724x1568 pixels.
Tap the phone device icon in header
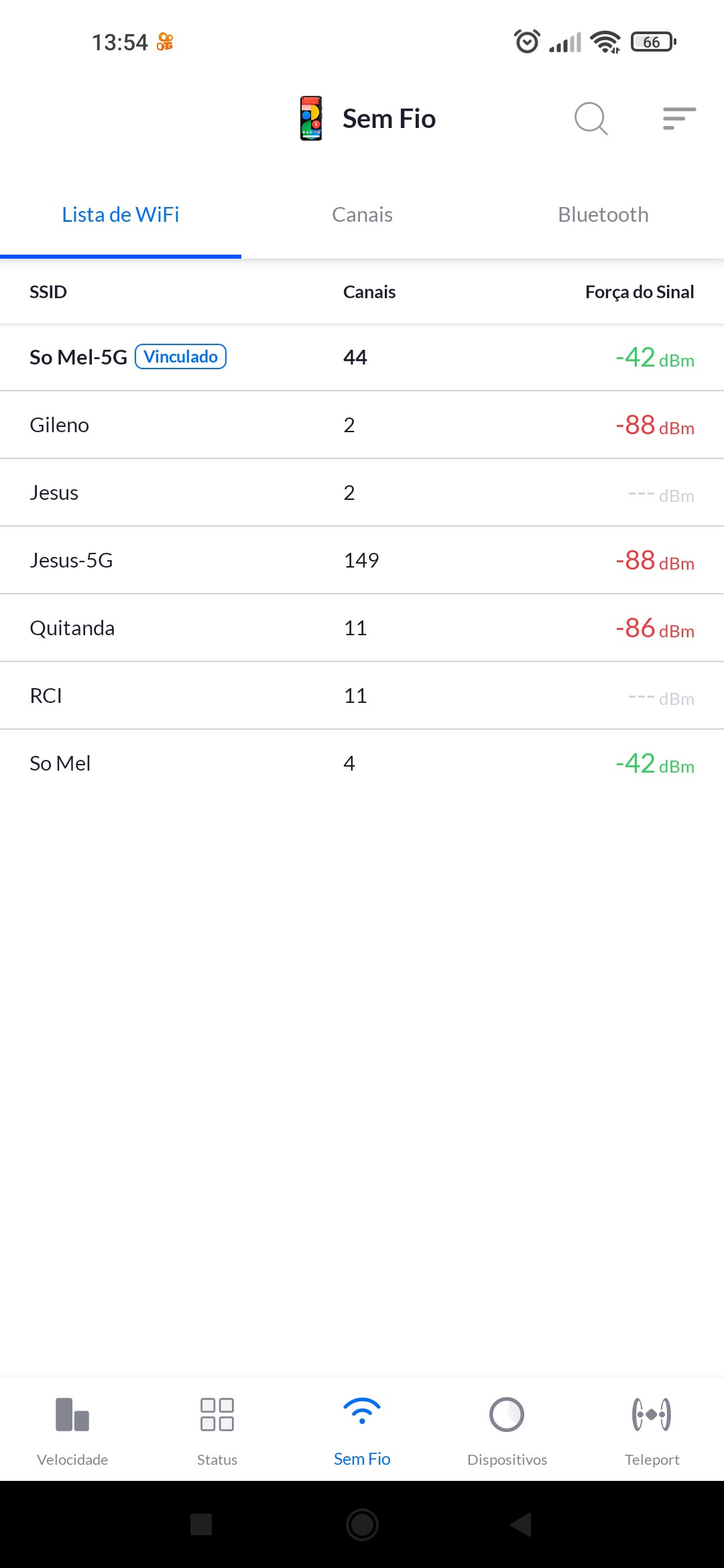[311, 119]
